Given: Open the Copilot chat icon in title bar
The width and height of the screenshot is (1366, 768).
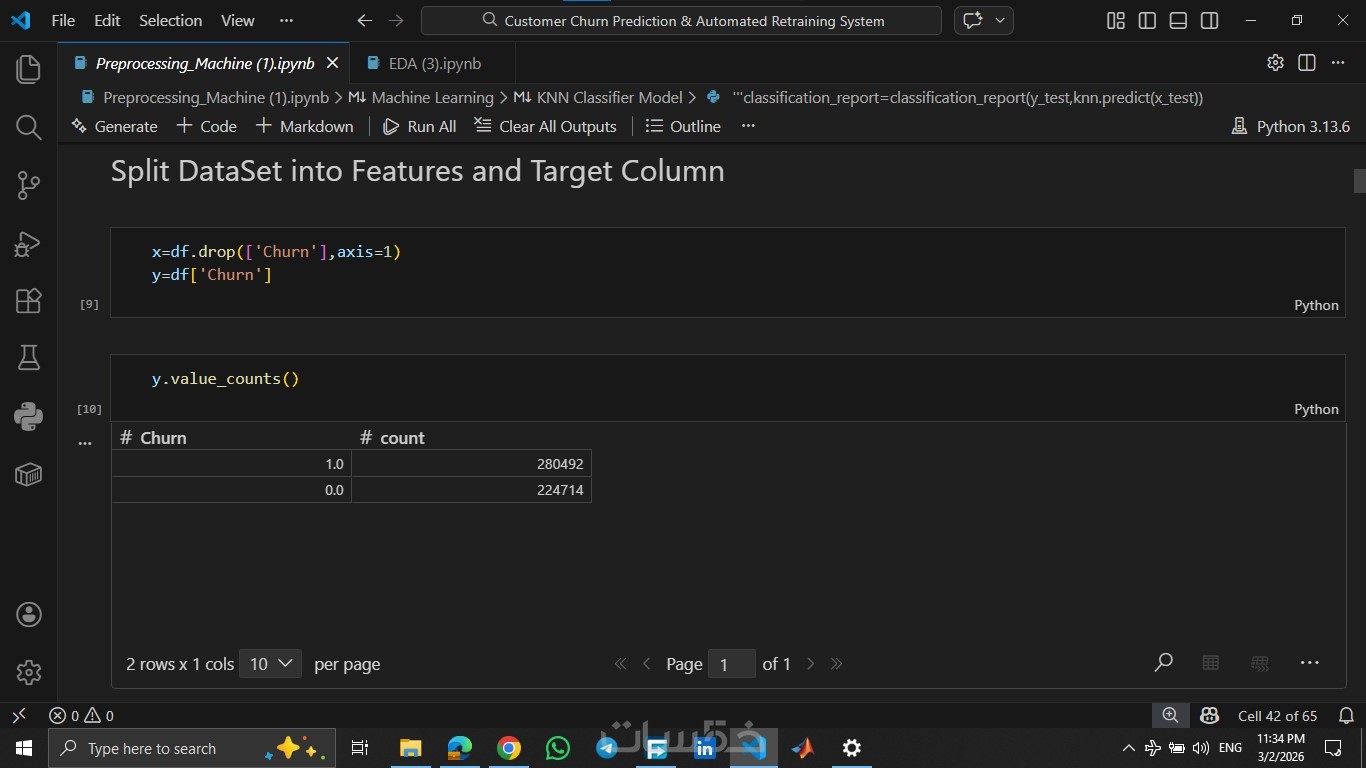Looking at the screenshot, I should click(972, 20).
